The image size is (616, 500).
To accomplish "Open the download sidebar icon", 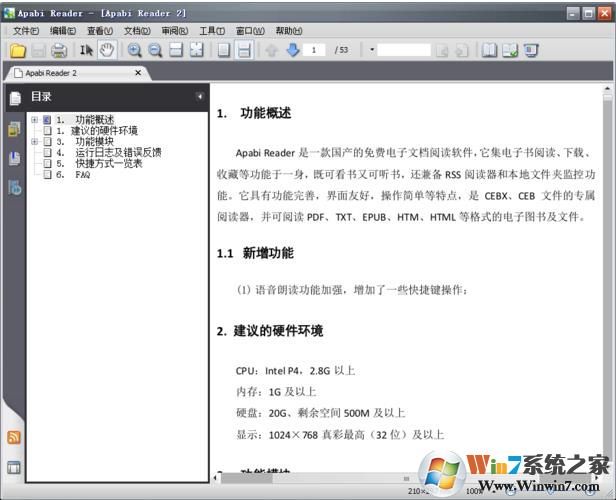I will (15, 158).
